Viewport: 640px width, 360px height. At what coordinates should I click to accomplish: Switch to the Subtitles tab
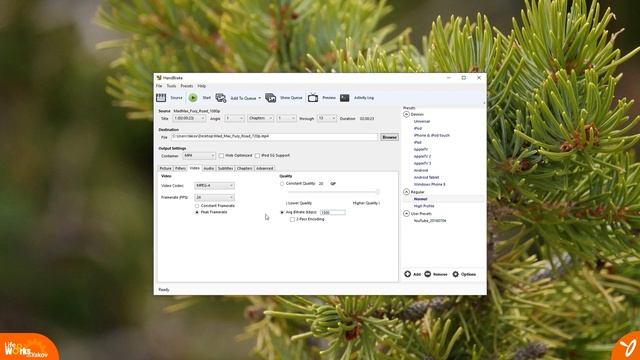(x=225, y=168)
